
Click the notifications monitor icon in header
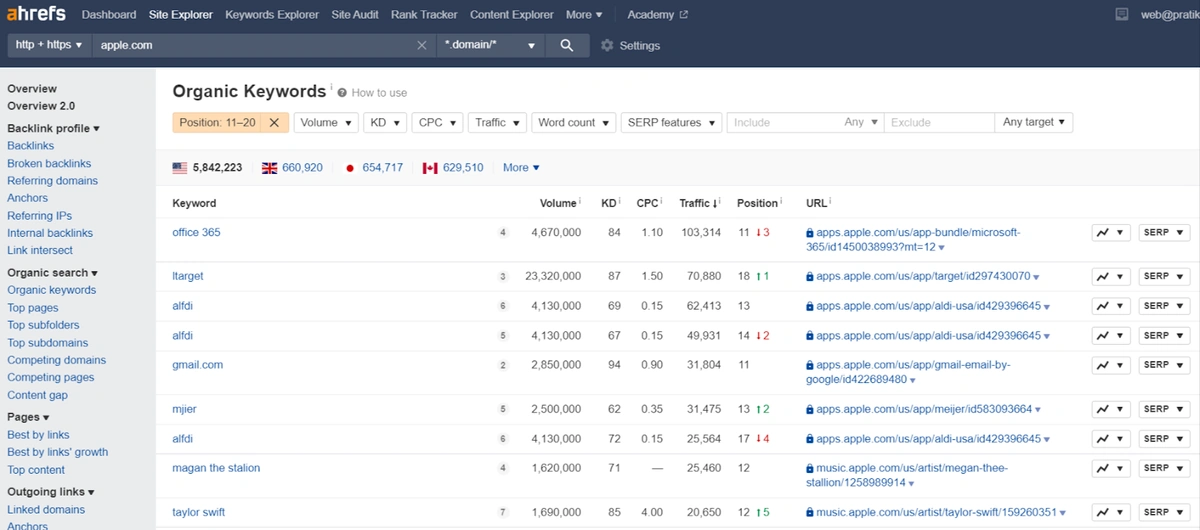pyautogui.click(x=1121, y=15)
